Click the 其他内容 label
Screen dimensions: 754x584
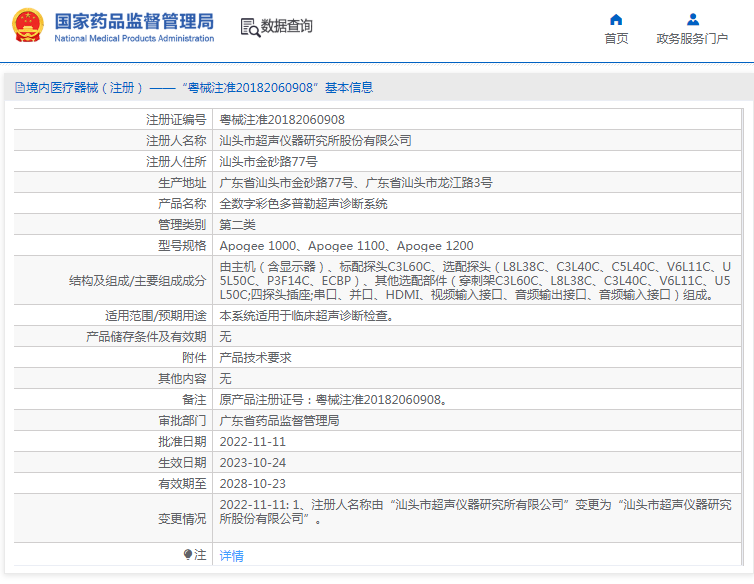click(182, 379)
